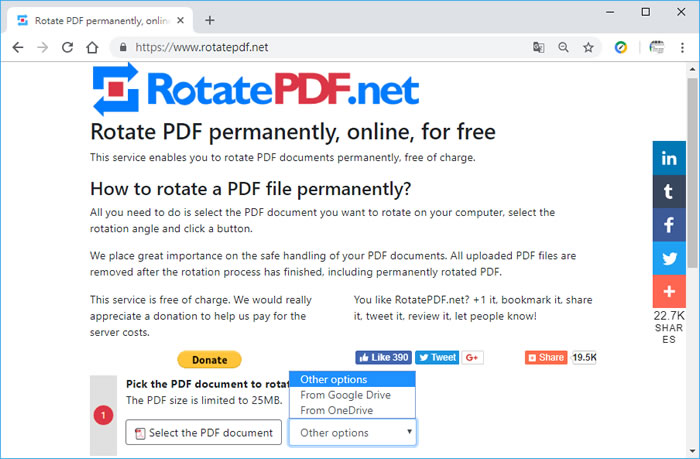
Task: Share page via Facebook sidebar icon
Action: pos(669,226)
